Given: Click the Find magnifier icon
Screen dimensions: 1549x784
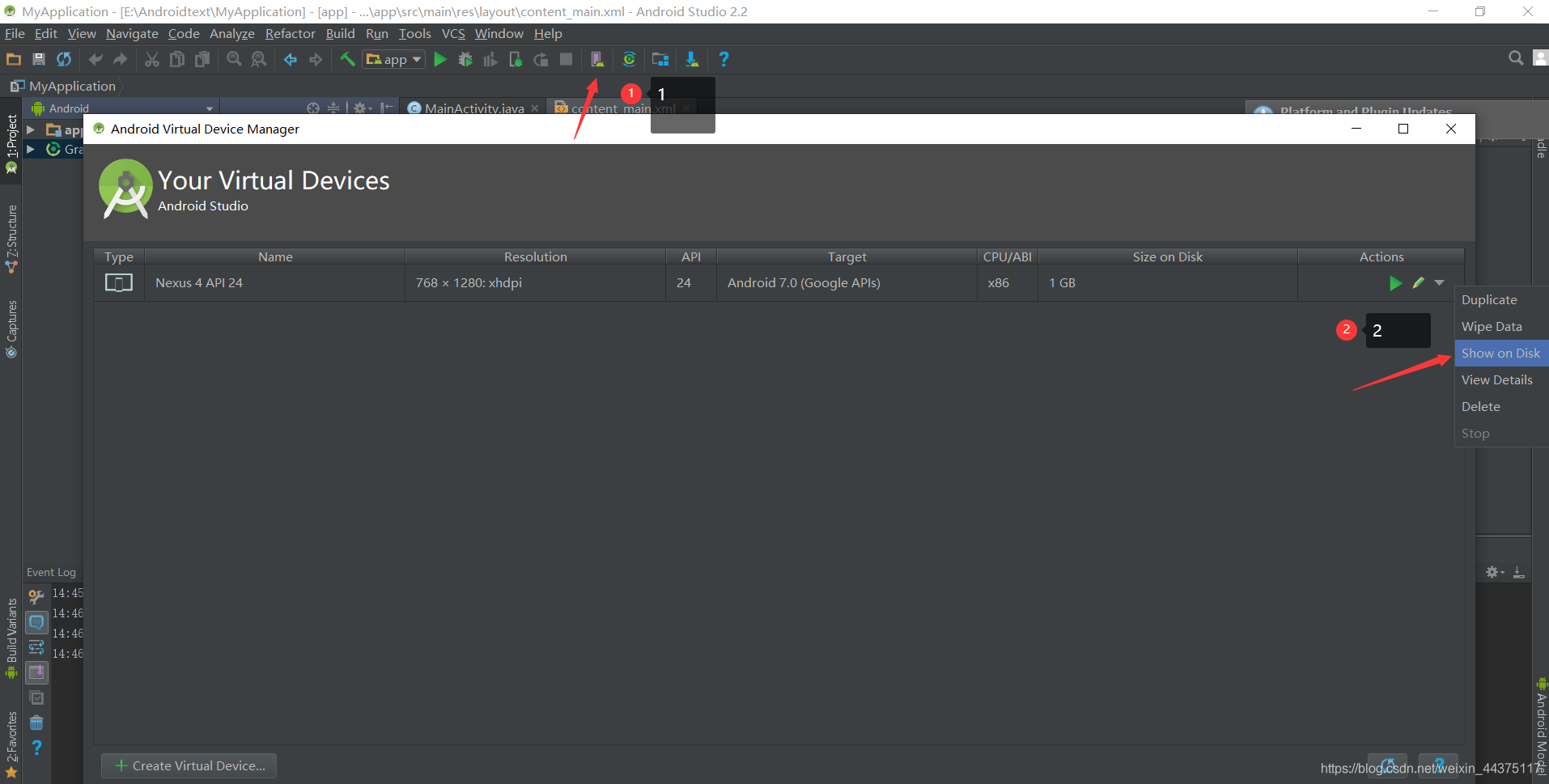Looking at the screenshot, I should pyautogui.click(x=234, y=59).
